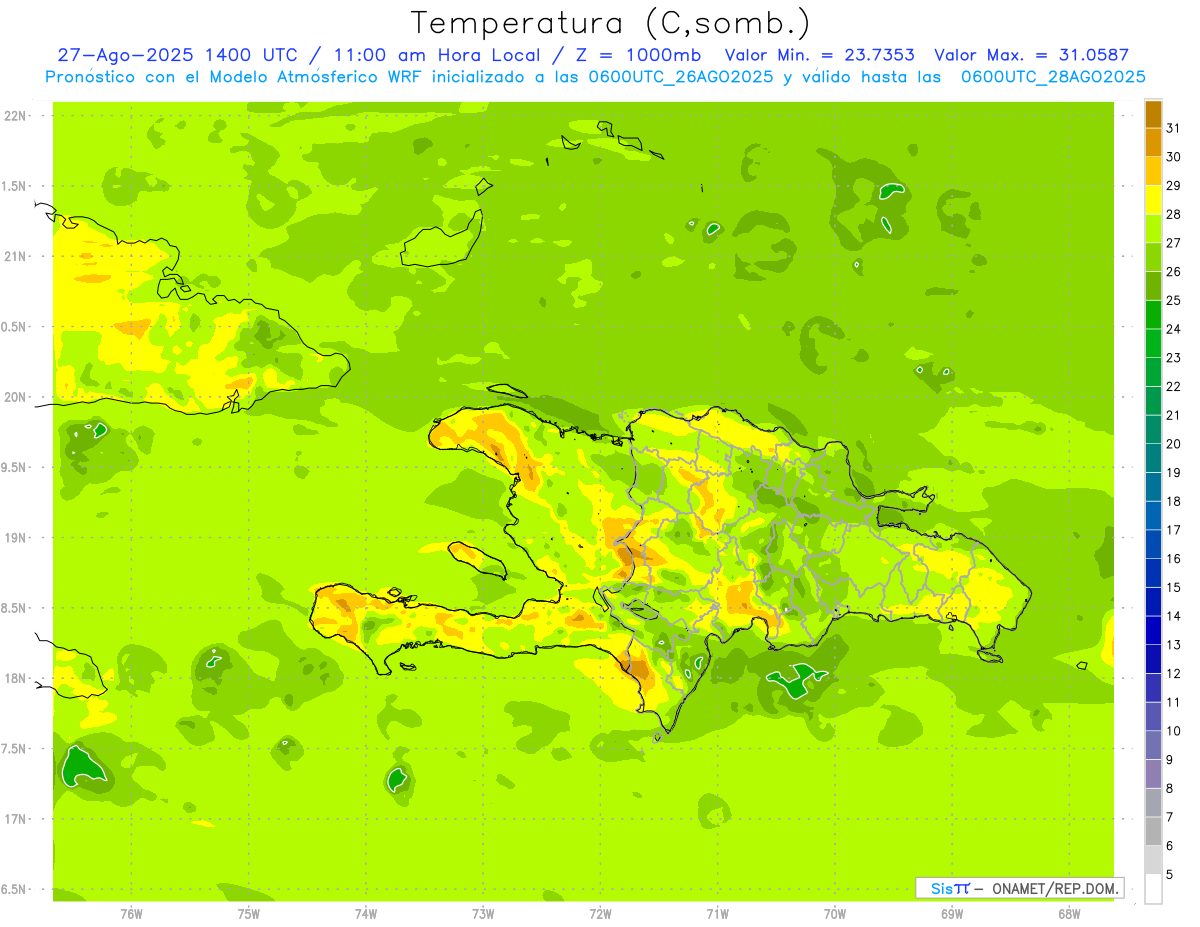The image size is (1200, 927).
Task: Click the '18N' latitude label
Action: point(15,678)
